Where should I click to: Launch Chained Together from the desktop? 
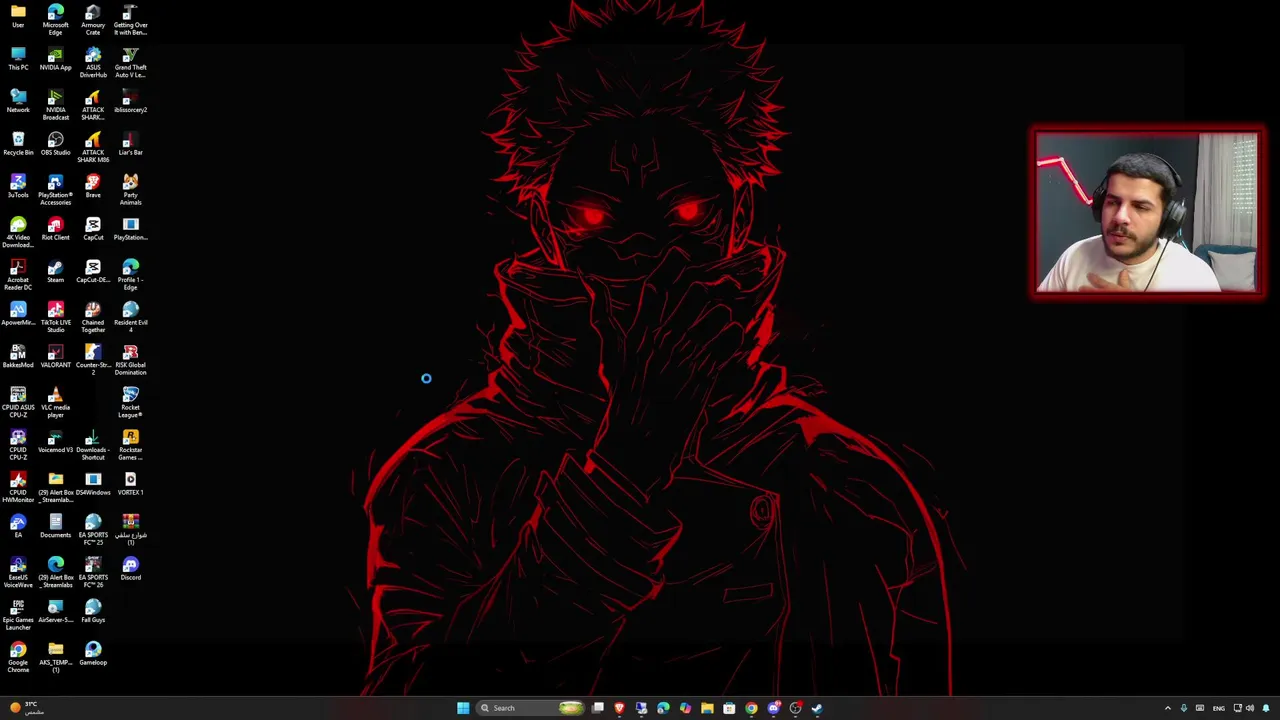click(93, 317)
